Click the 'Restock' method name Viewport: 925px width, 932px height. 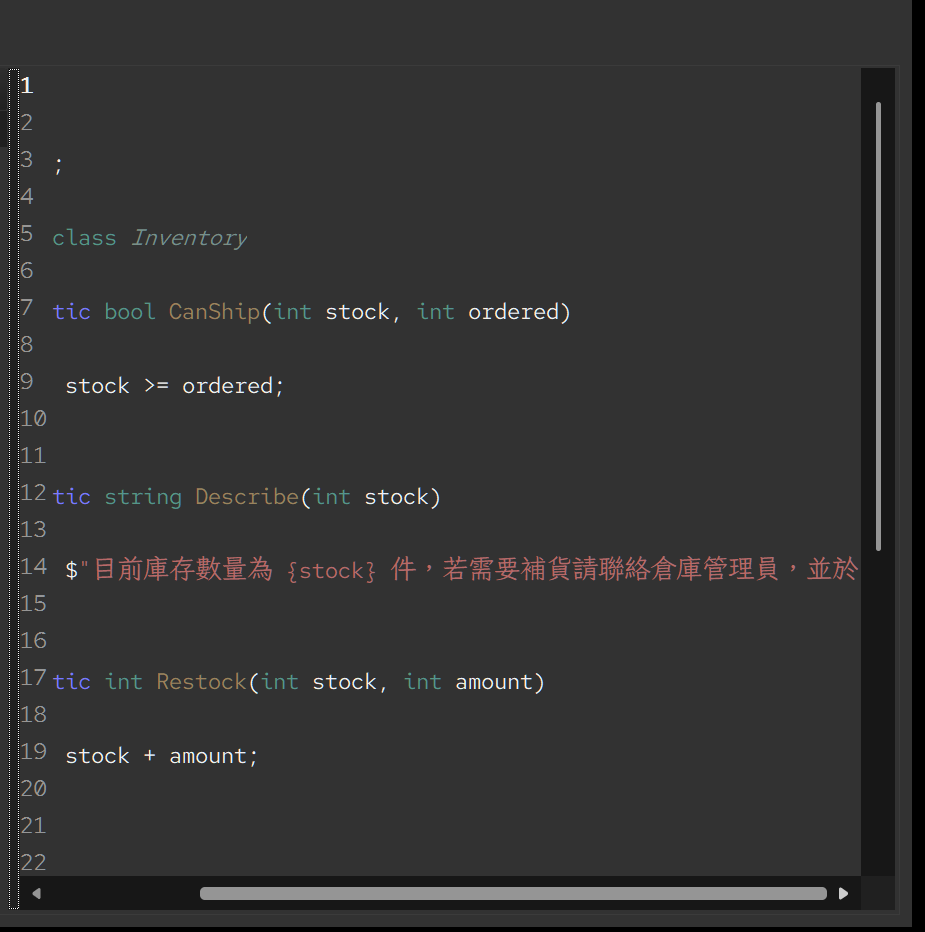[x=202, y=682]
